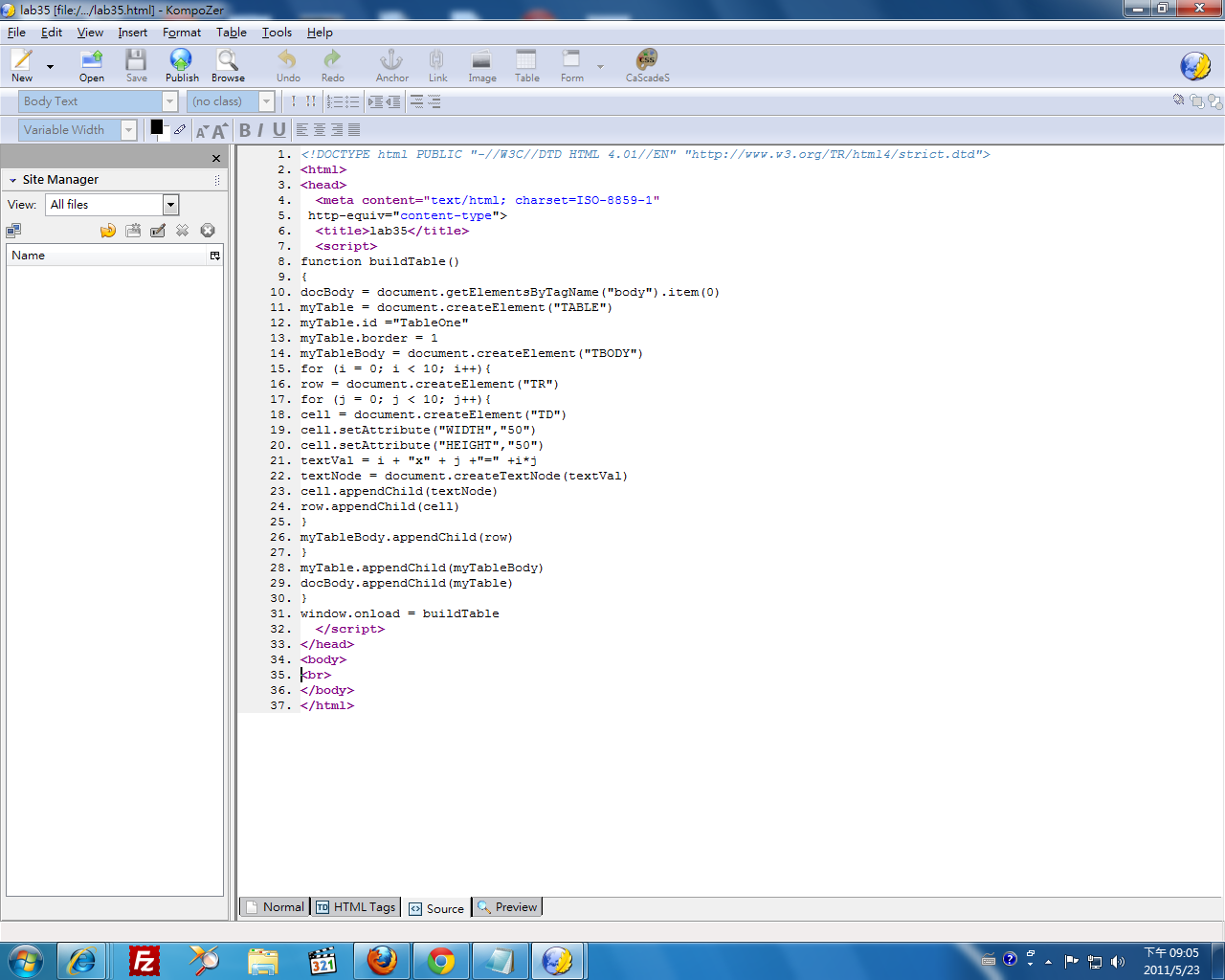Click the increase font size icon

(220, 130)
